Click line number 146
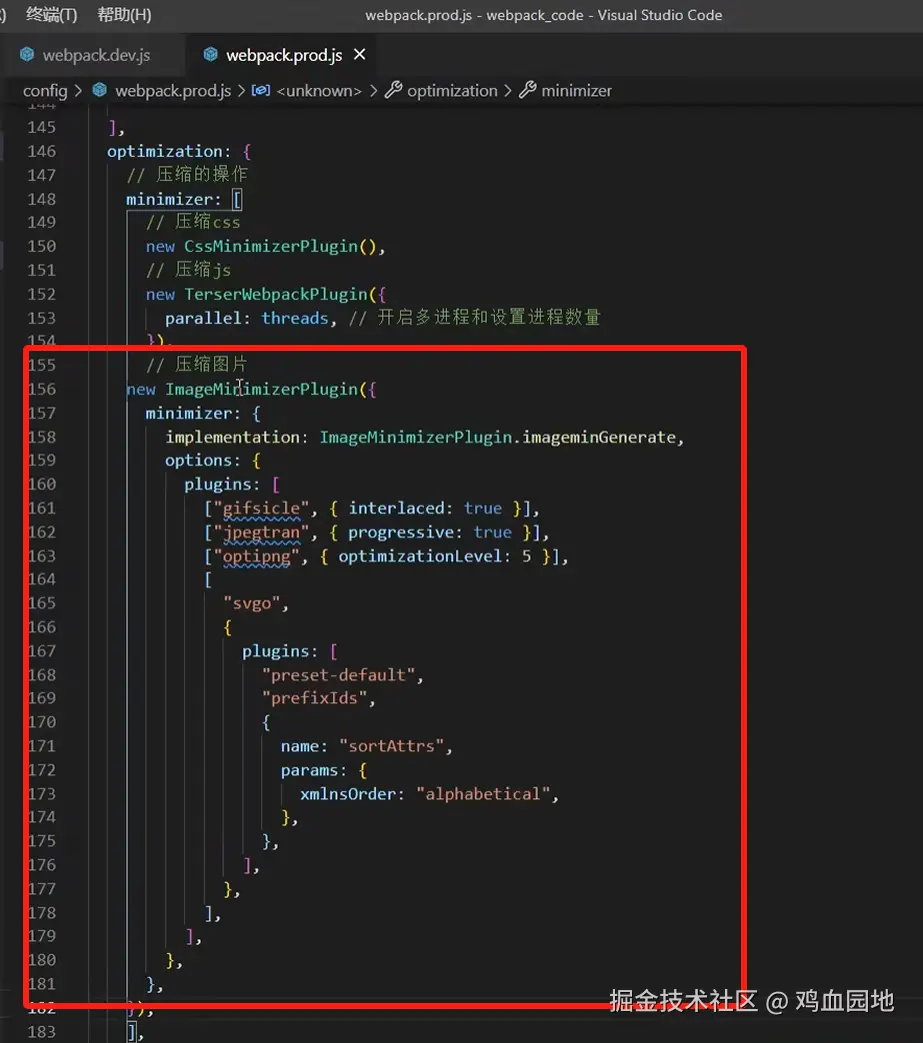 (41, 152)
